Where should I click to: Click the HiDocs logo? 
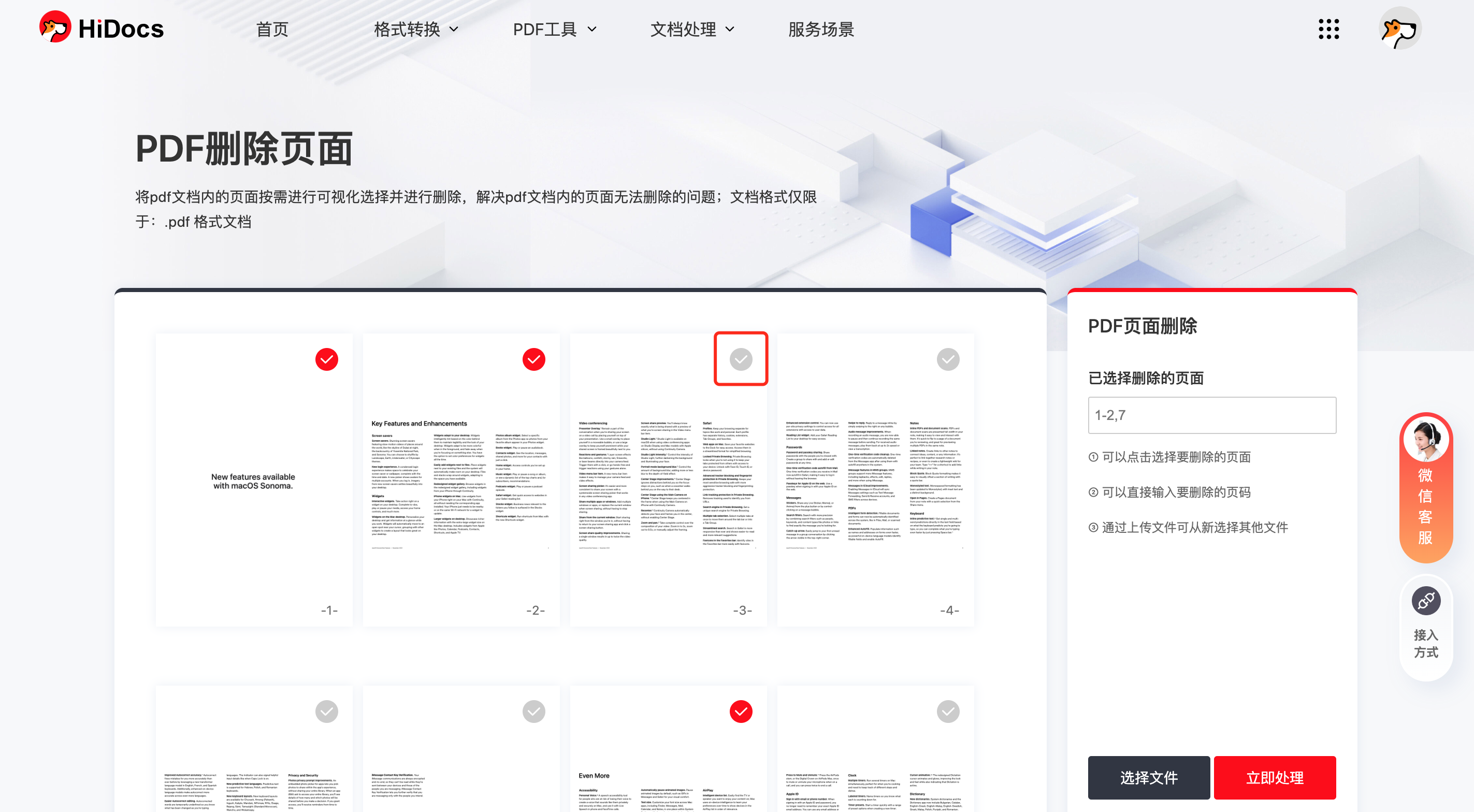(102, 28)
